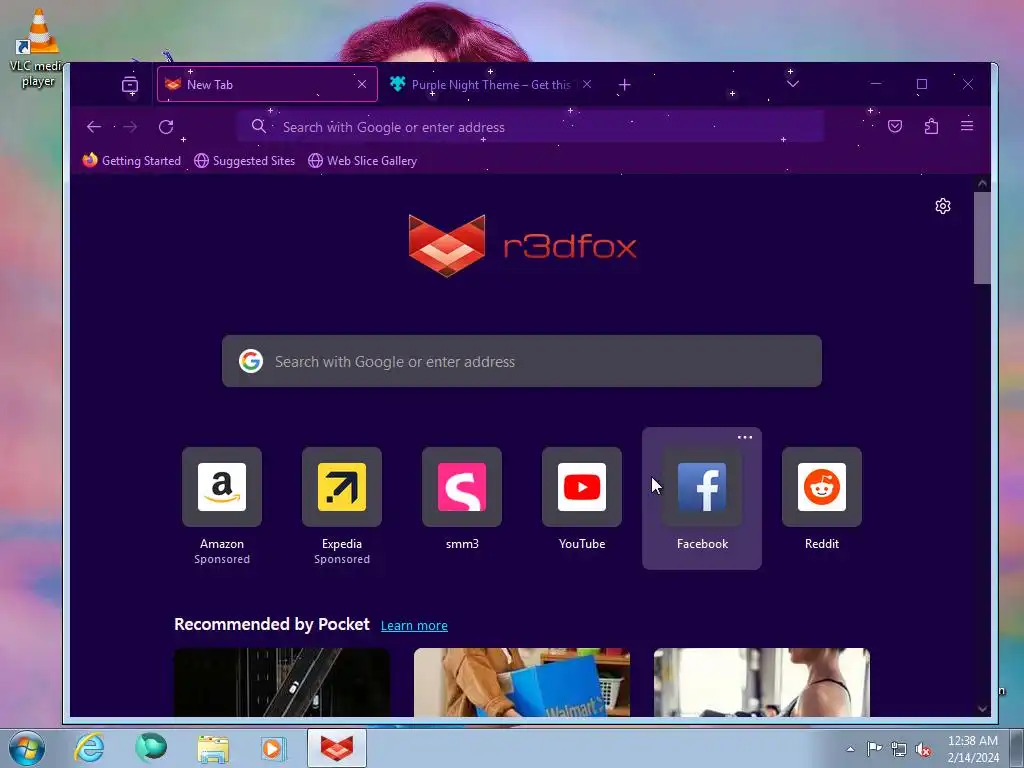
Task: Open the Extensions puzzle icon
Action: [x=931, y=126]
